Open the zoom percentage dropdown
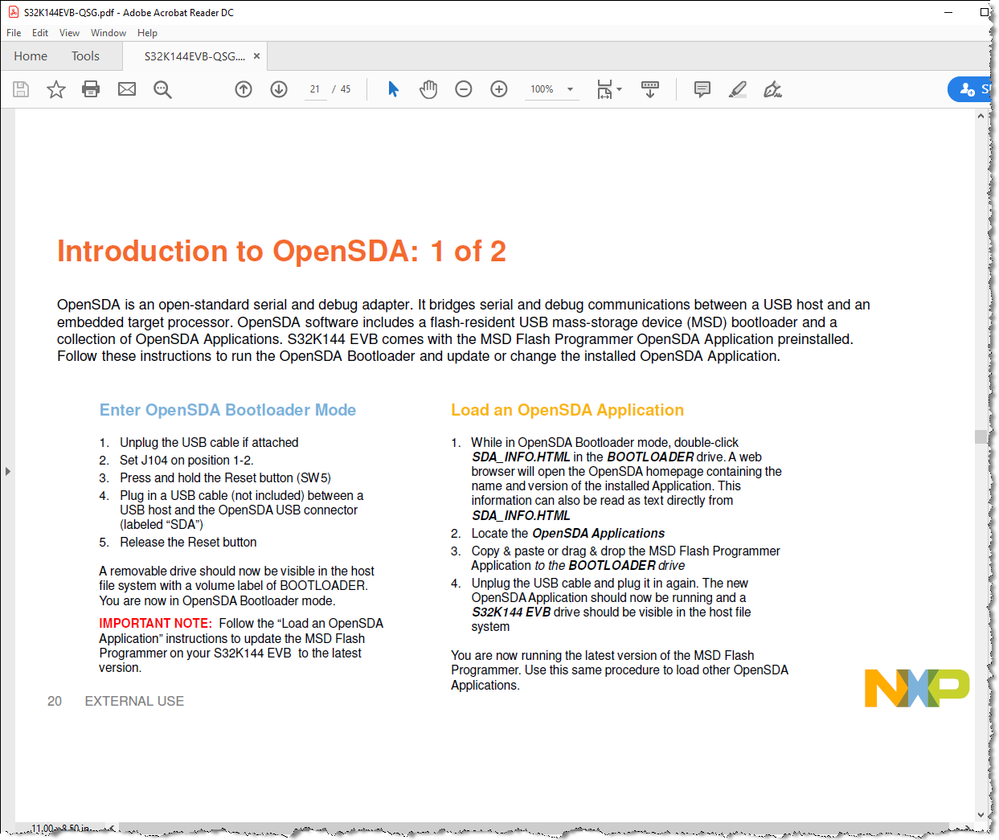 pyautogui.click(x=569, y=89)
